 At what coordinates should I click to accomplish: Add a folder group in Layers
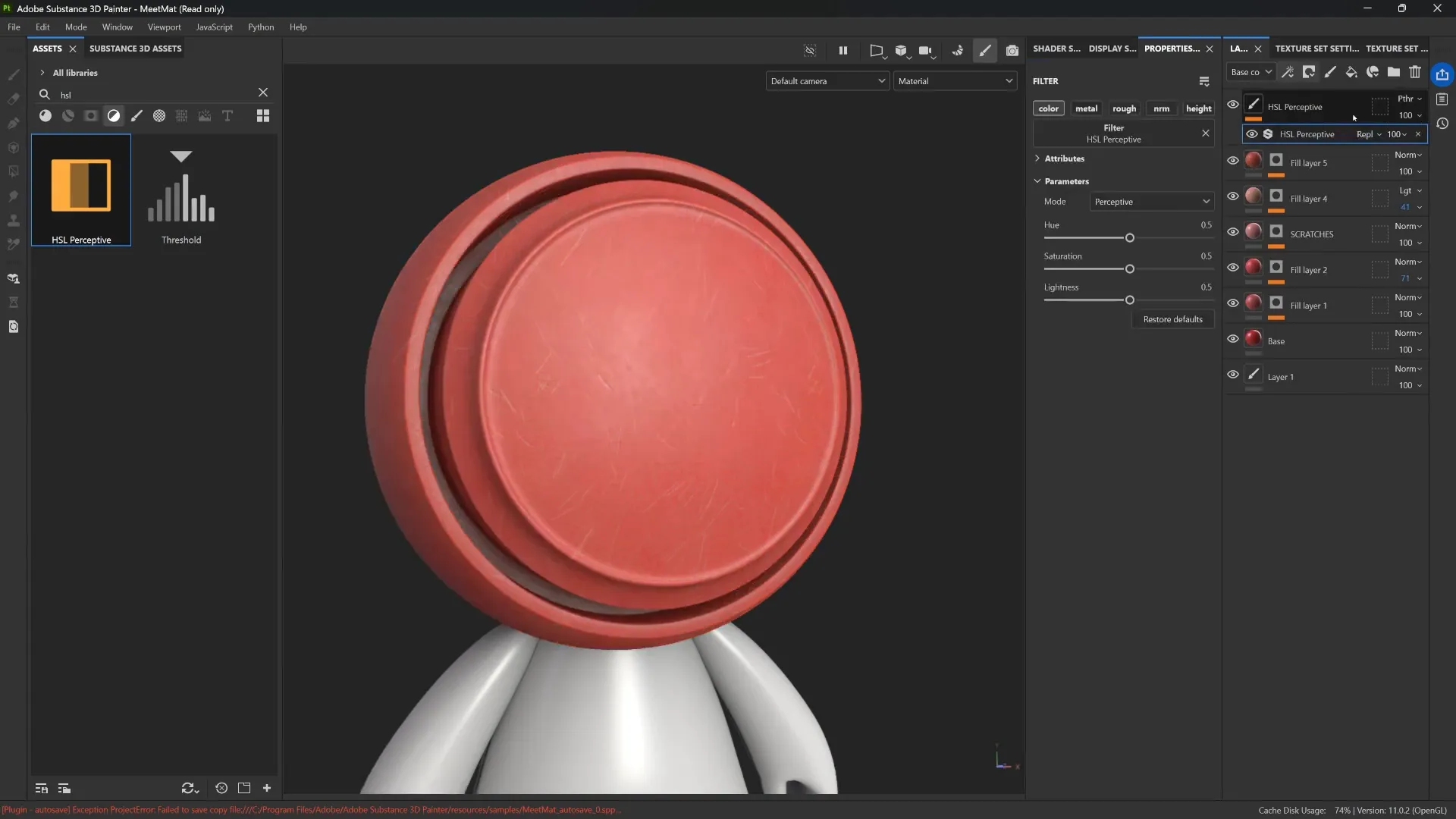(1394, 72)
